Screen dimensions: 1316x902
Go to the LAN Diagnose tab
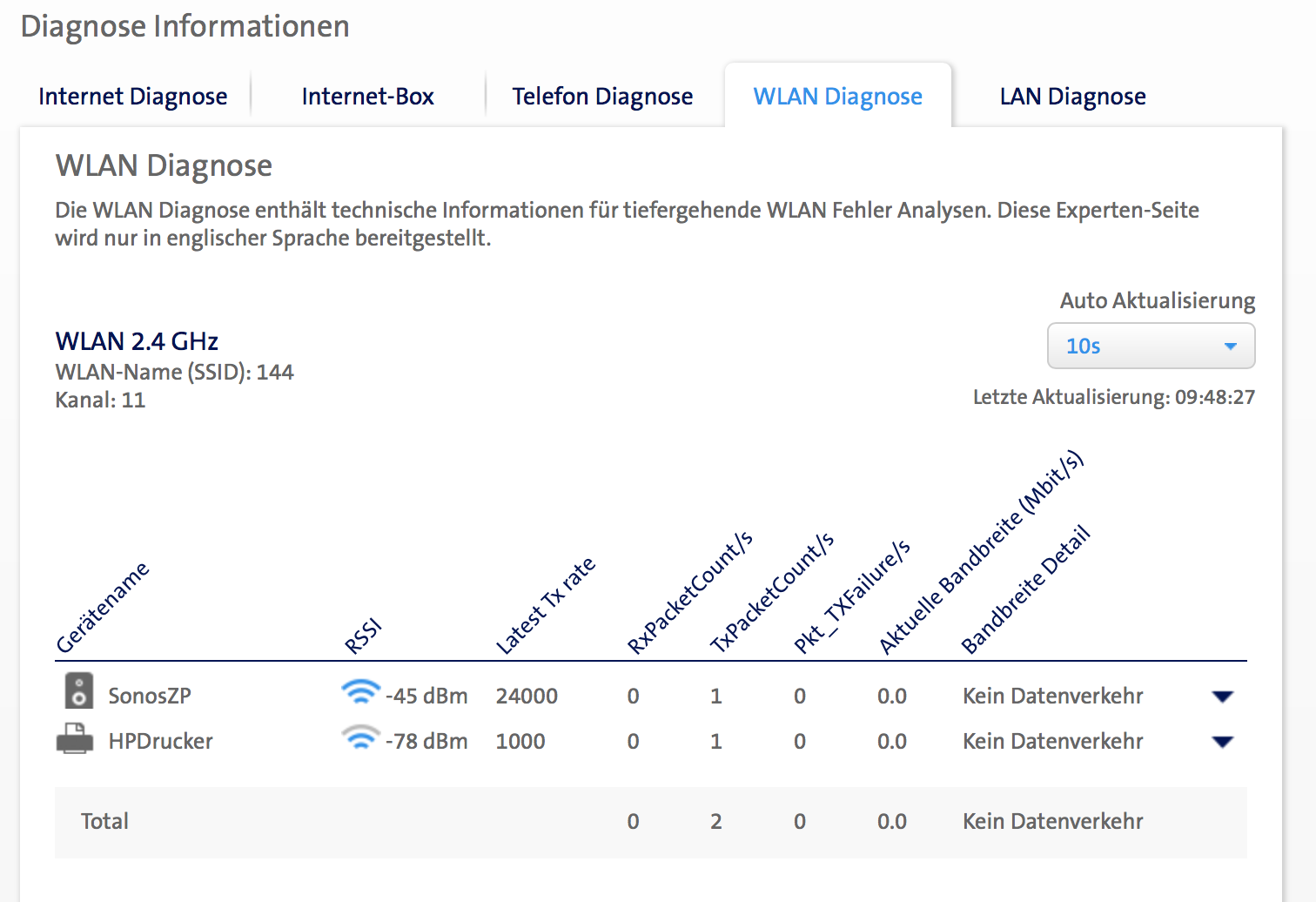tap(1072, 97)
